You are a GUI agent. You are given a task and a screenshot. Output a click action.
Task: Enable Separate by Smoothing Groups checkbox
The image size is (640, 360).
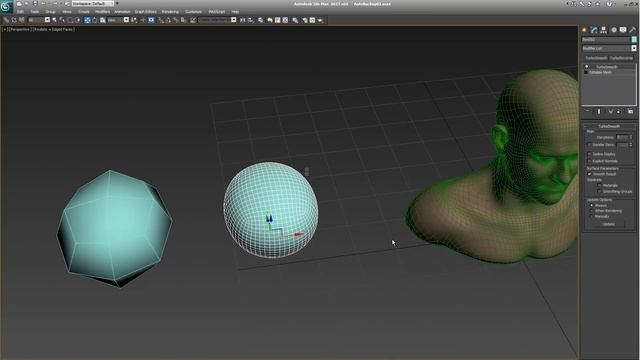[599, 191]
